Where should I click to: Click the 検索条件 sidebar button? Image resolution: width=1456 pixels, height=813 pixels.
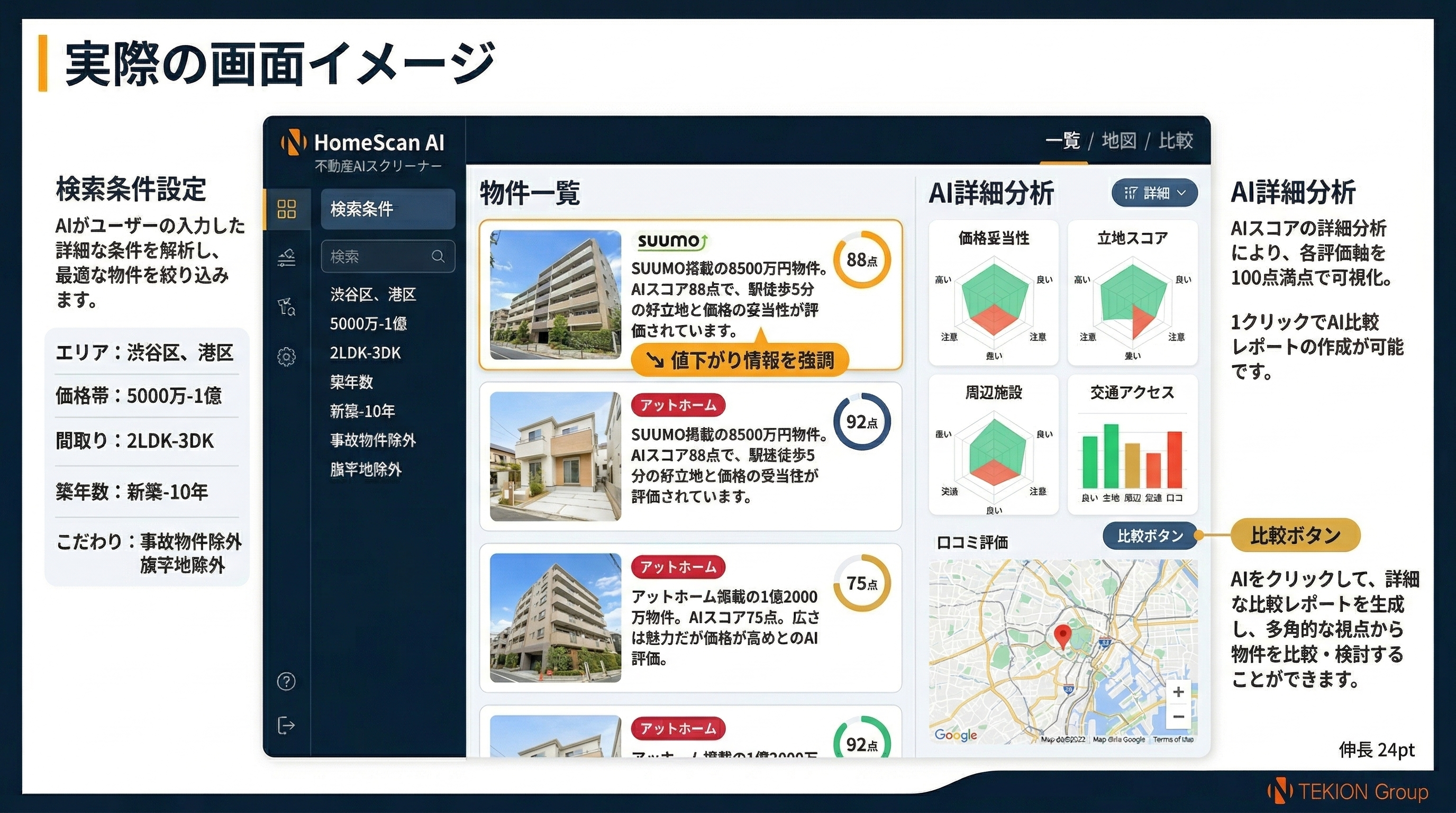click(x=388, y=209)
